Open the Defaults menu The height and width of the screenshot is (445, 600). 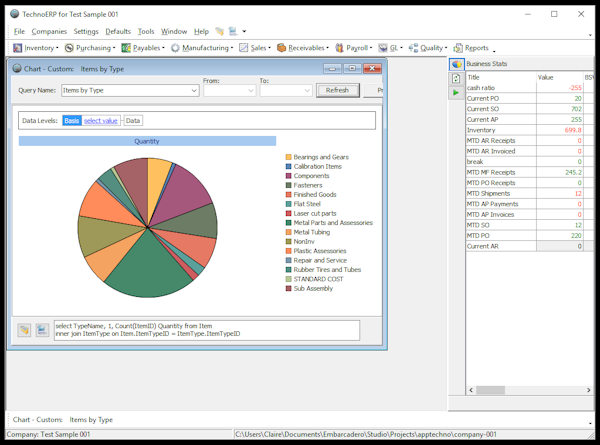pos(118,31)
